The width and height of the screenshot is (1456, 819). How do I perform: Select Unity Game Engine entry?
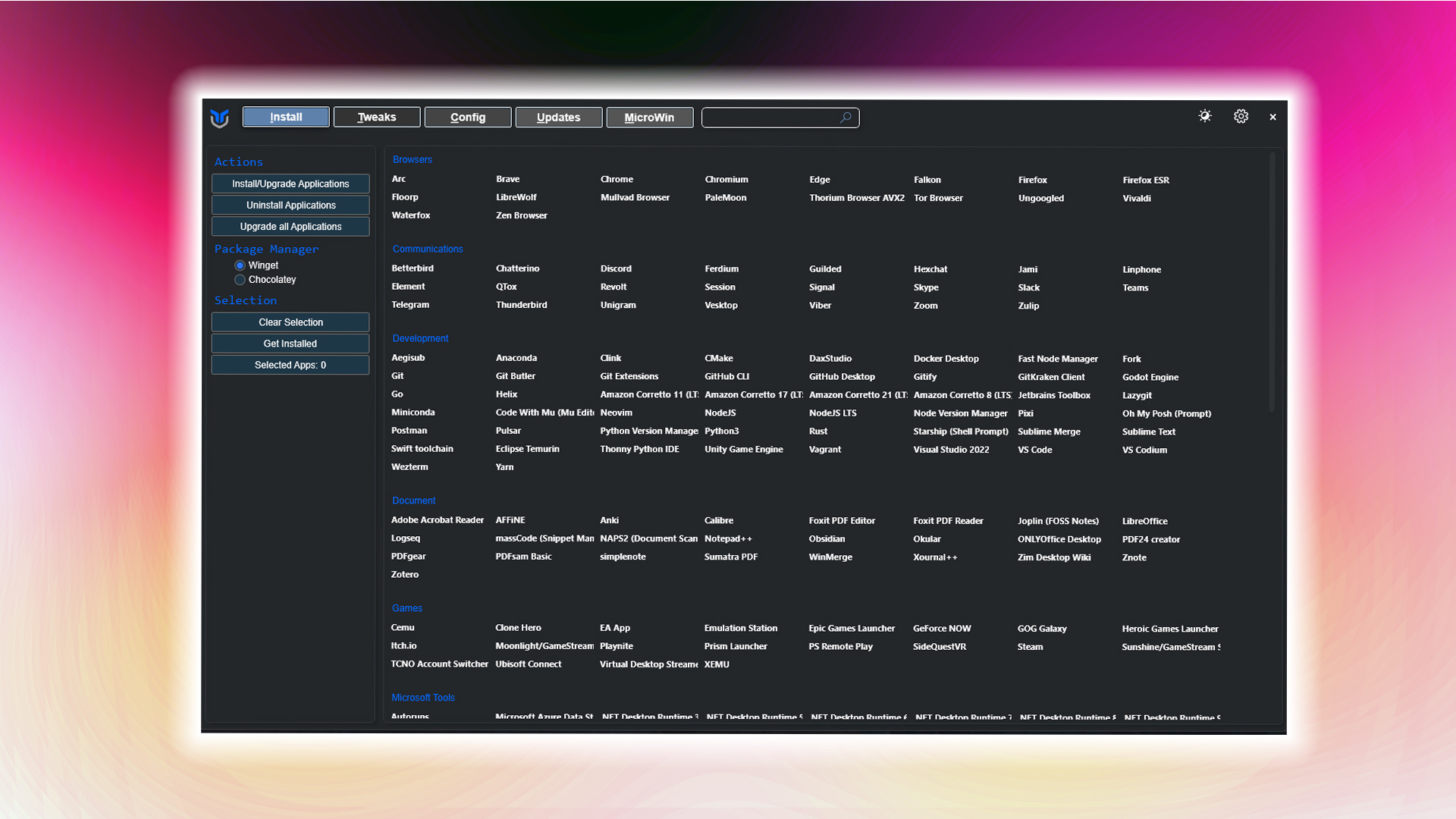744,449
